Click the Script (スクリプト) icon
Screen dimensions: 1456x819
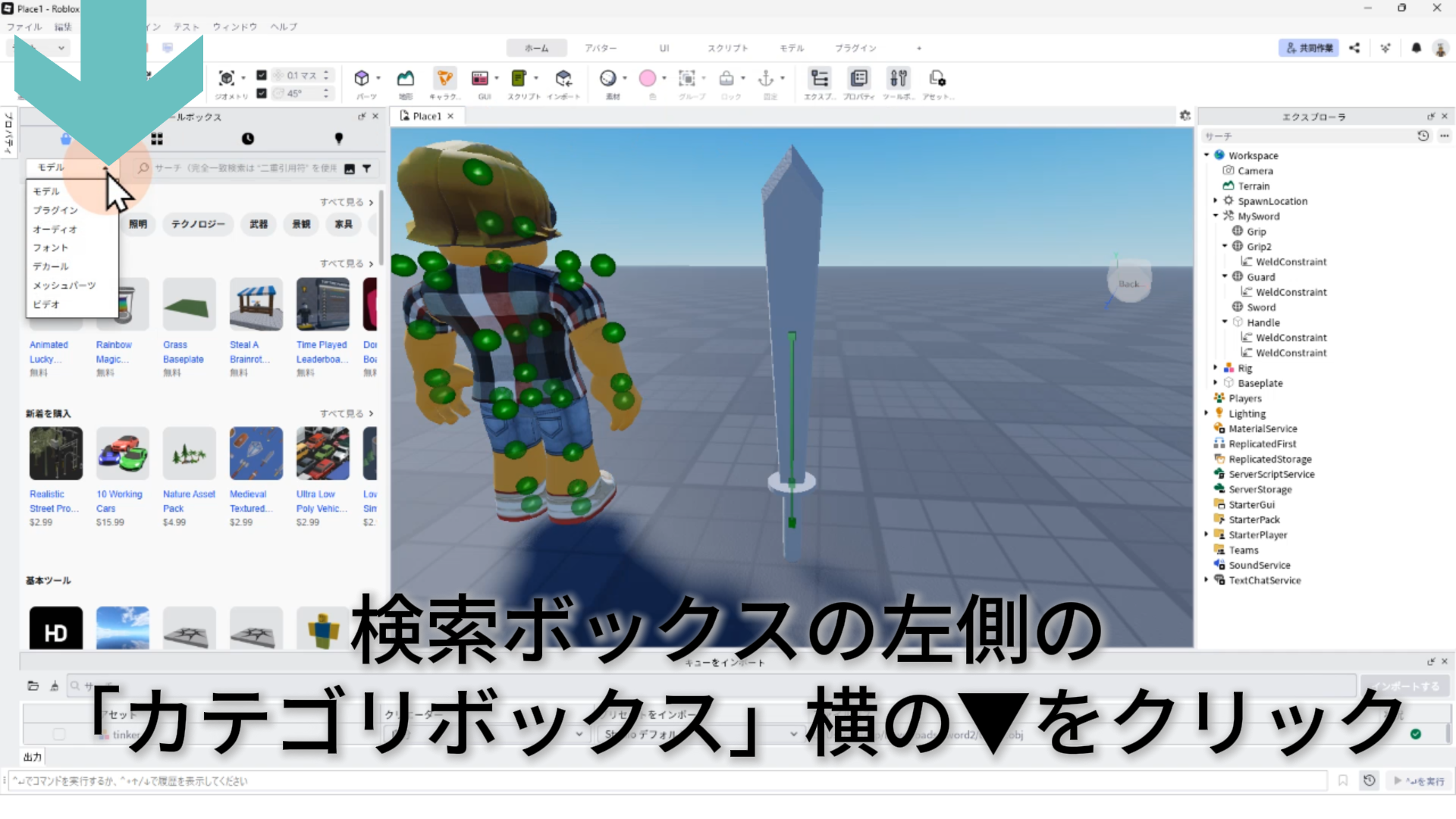[x=519, y=78]
